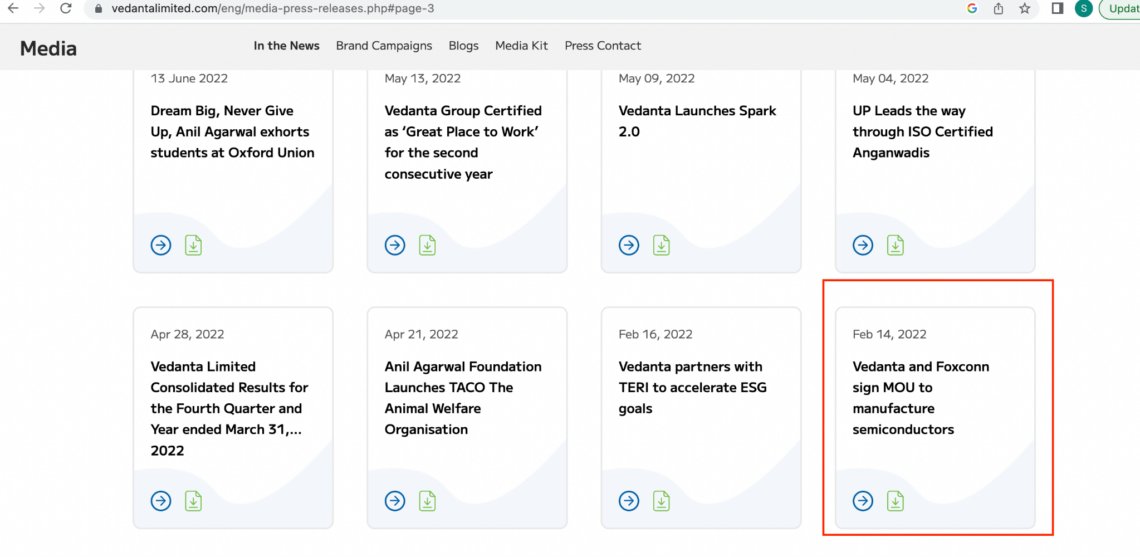1140x557 pixels.
Task: Open Media Kit tab
Action: point(521,46)
